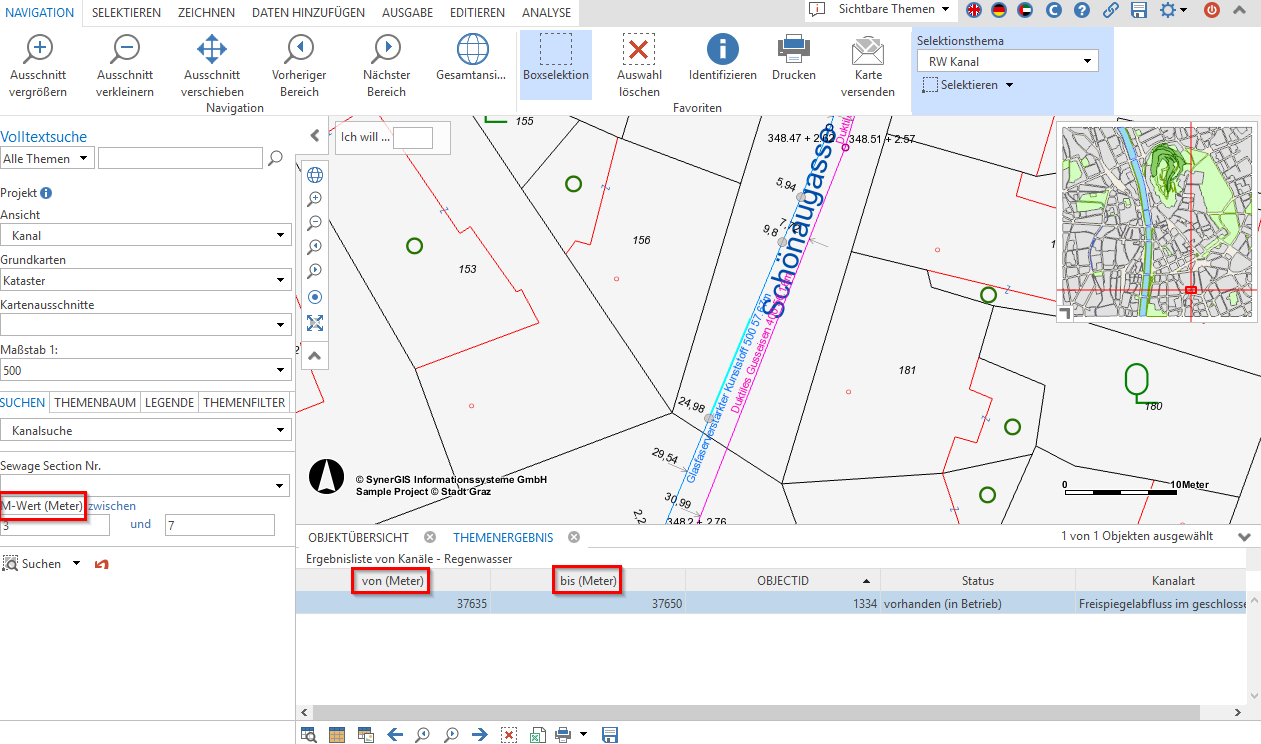This screenshot has height=744, width=1261.
Task: Switch language with German flag icon
Action: pos(998,10)
